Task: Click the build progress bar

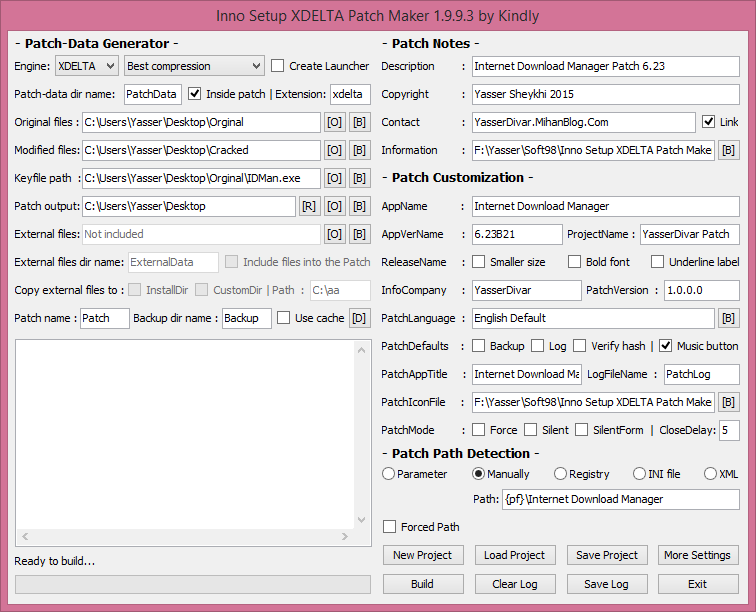Action: coord(193,585)
